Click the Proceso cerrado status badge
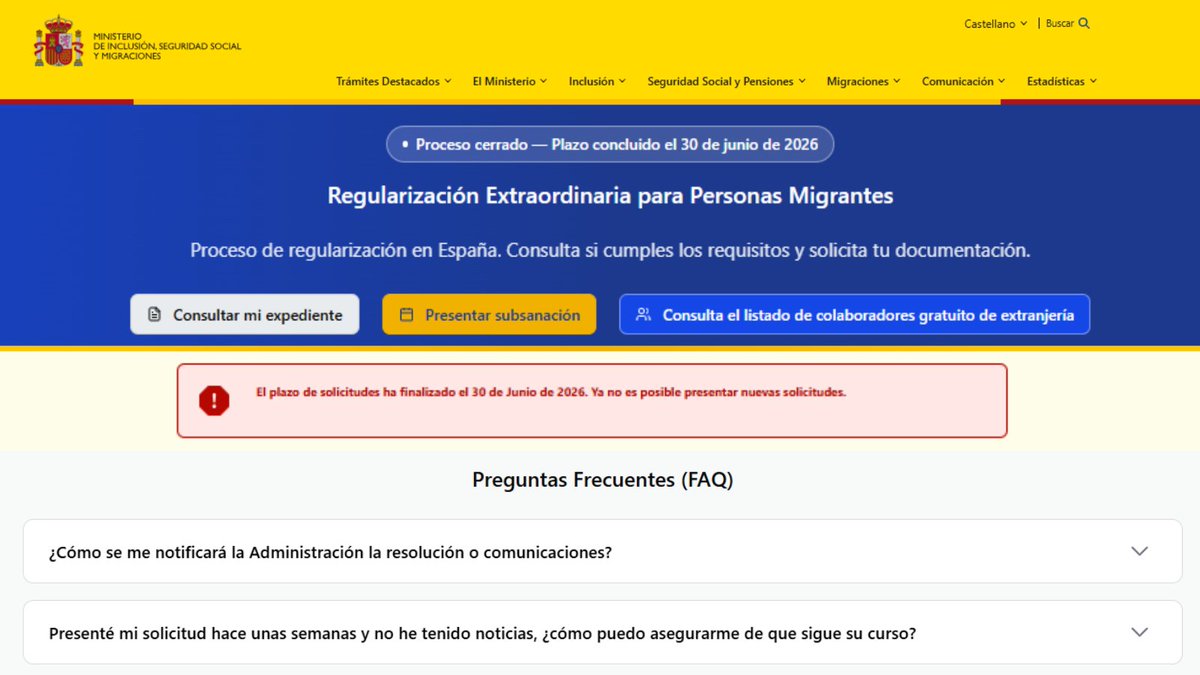 (x=610, y=144)
